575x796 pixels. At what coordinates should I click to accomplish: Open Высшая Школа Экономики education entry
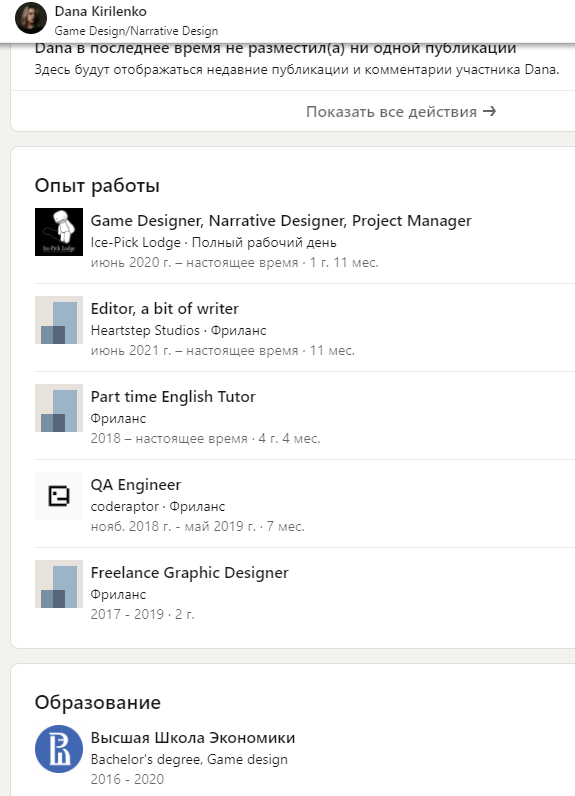click(x=193, y=738)
